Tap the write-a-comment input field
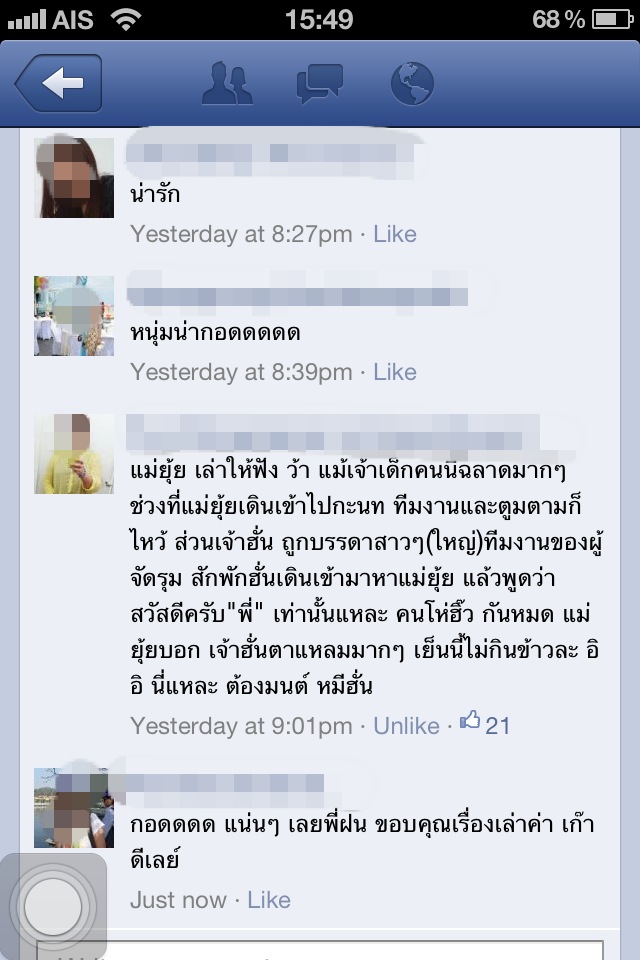Screen dimensions: 640x960 [320, 950]
